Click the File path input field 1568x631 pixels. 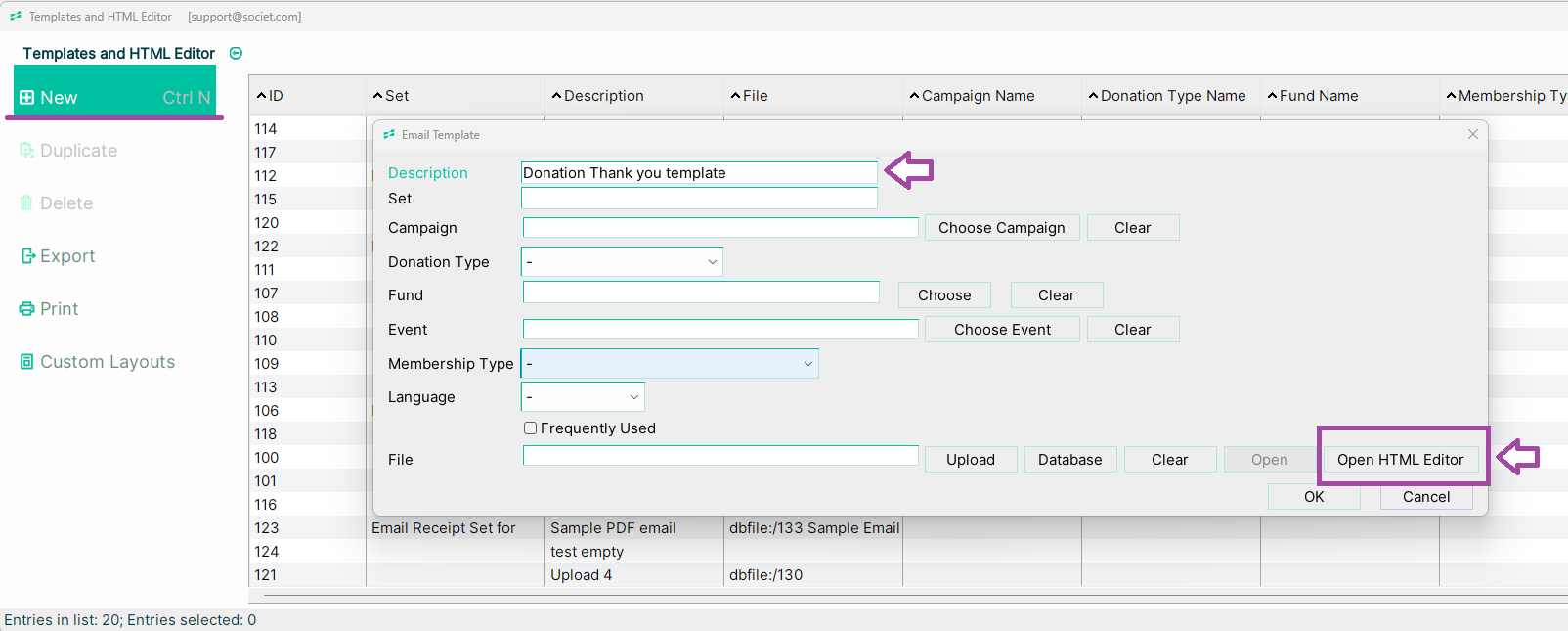pyautogui.click(x=720, y=456)
